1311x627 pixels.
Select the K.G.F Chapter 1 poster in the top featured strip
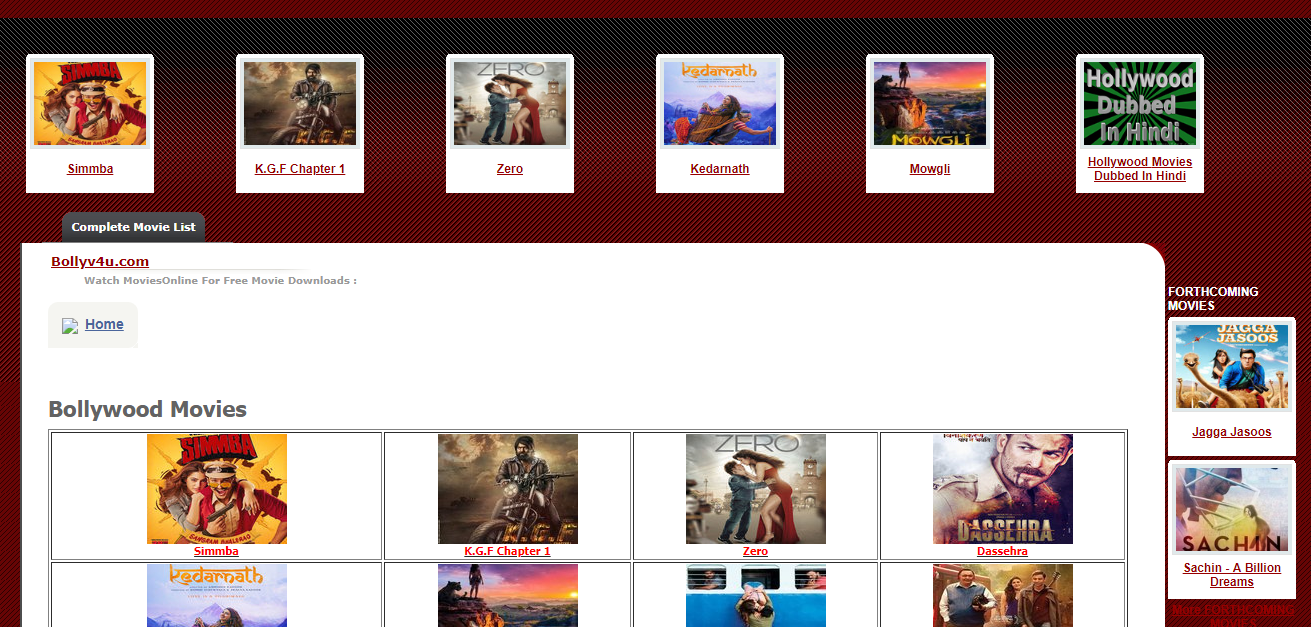click(x=300, y=104)
